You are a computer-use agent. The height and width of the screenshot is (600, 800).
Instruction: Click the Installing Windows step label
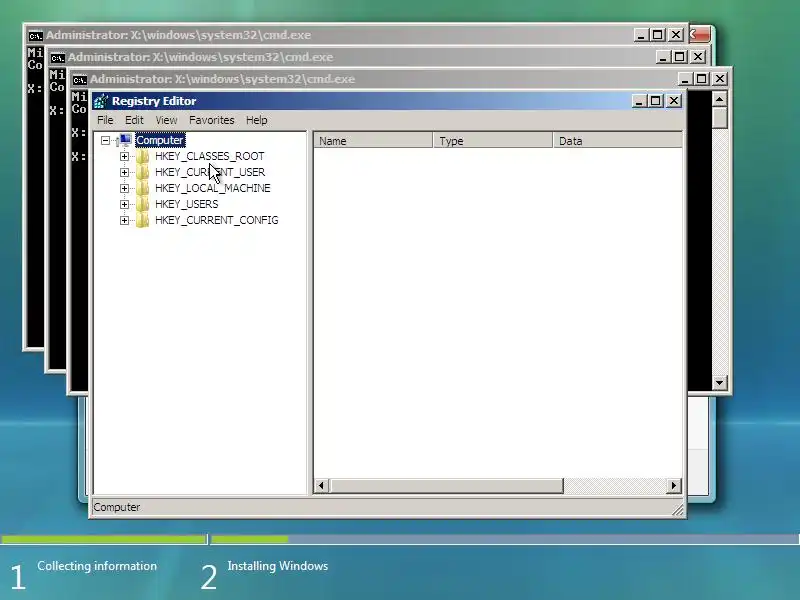click(x=278, y=566)
